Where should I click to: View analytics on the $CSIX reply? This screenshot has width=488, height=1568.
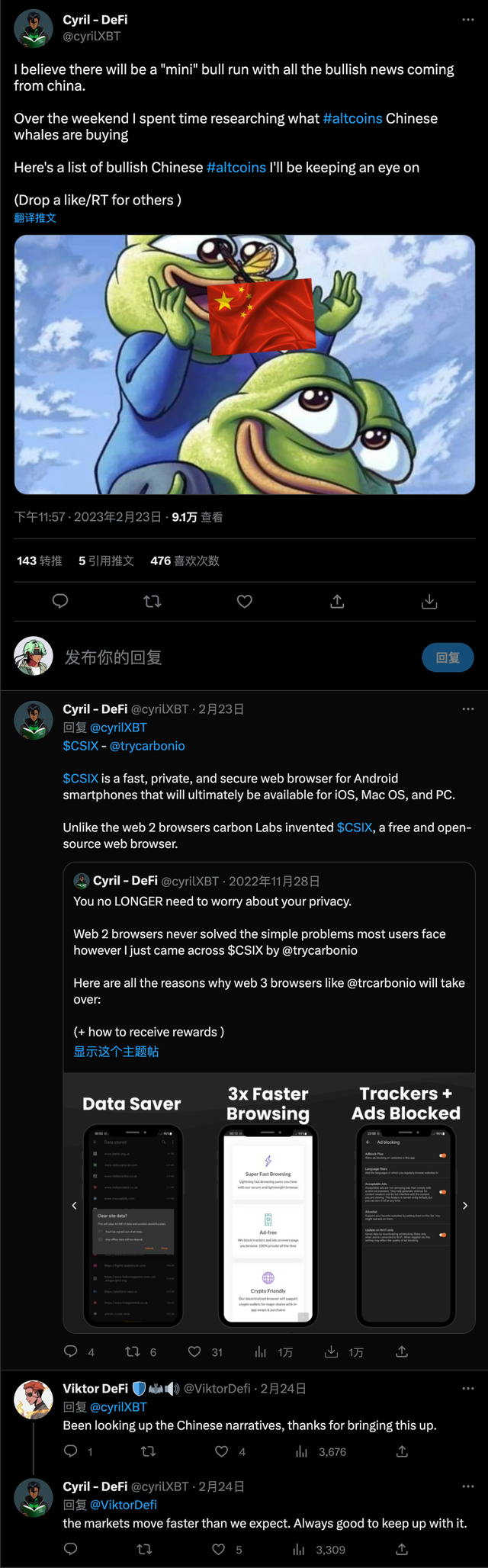tap(261, 1351)
